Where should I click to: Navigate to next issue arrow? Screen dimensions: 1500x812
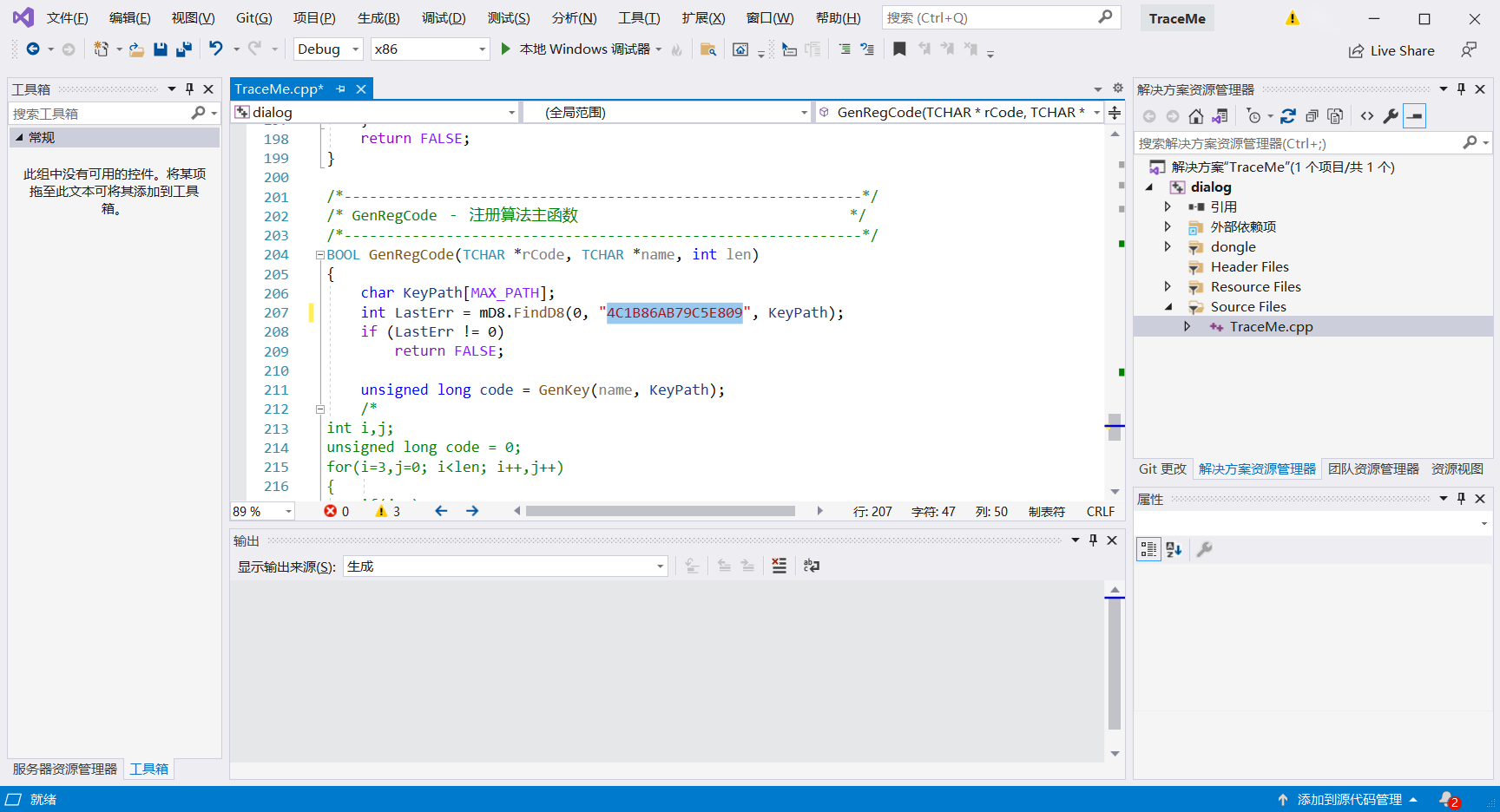[472, 511]
